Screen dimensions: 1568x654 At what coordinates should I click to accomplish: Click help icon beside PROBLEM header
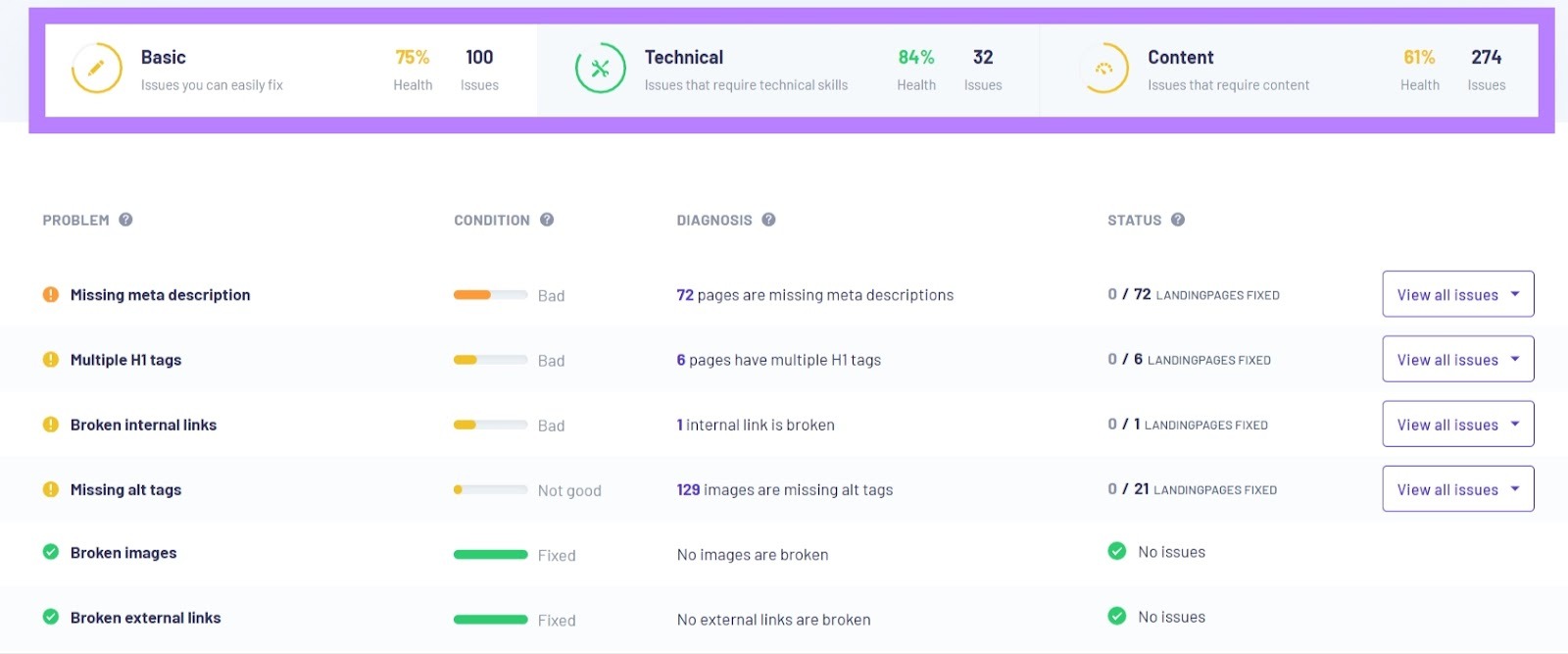tap(125, 220)
